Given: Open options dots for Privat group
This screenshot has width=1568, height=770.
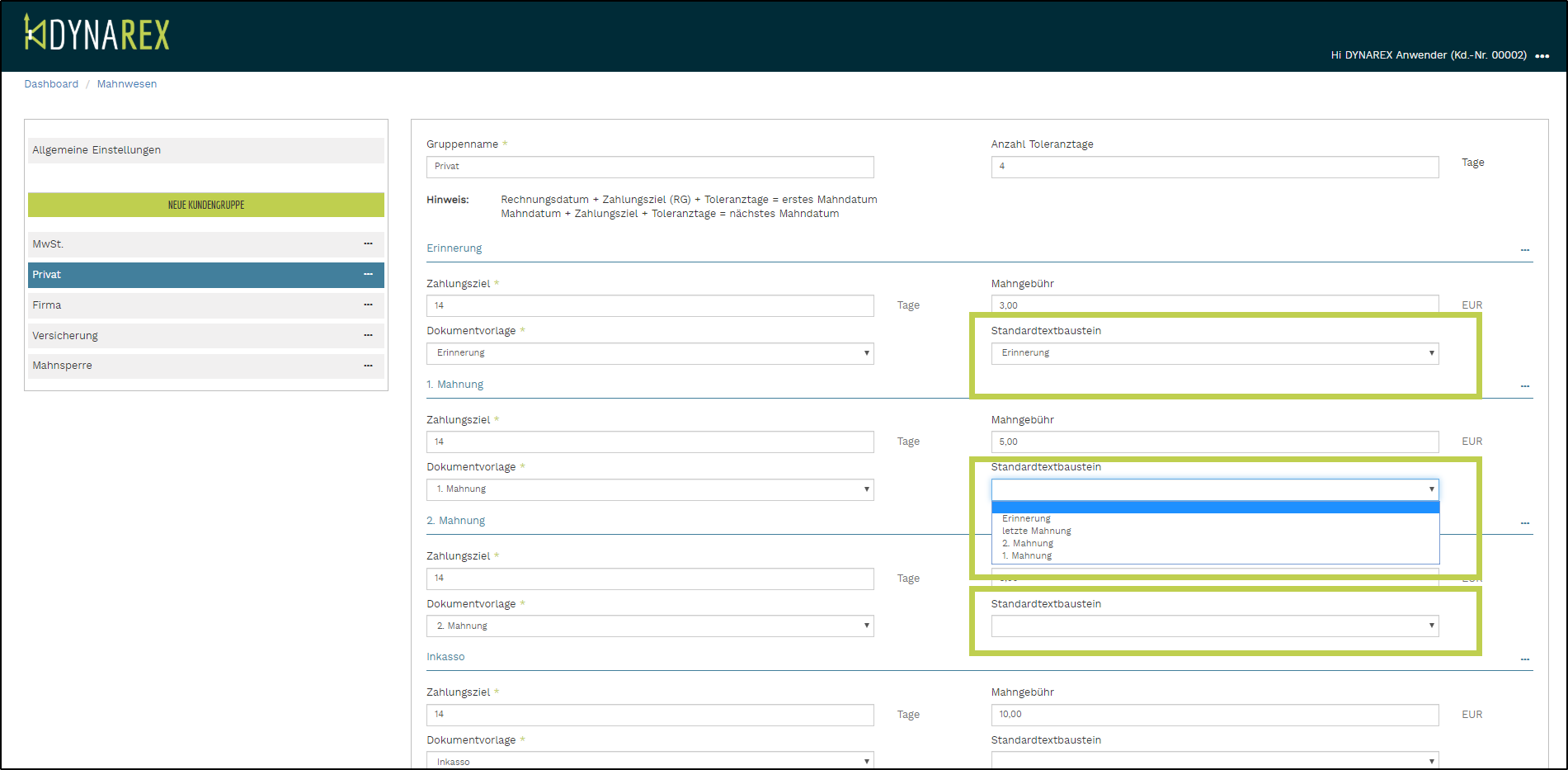Looking at the screenshot, I should (368, 274).
